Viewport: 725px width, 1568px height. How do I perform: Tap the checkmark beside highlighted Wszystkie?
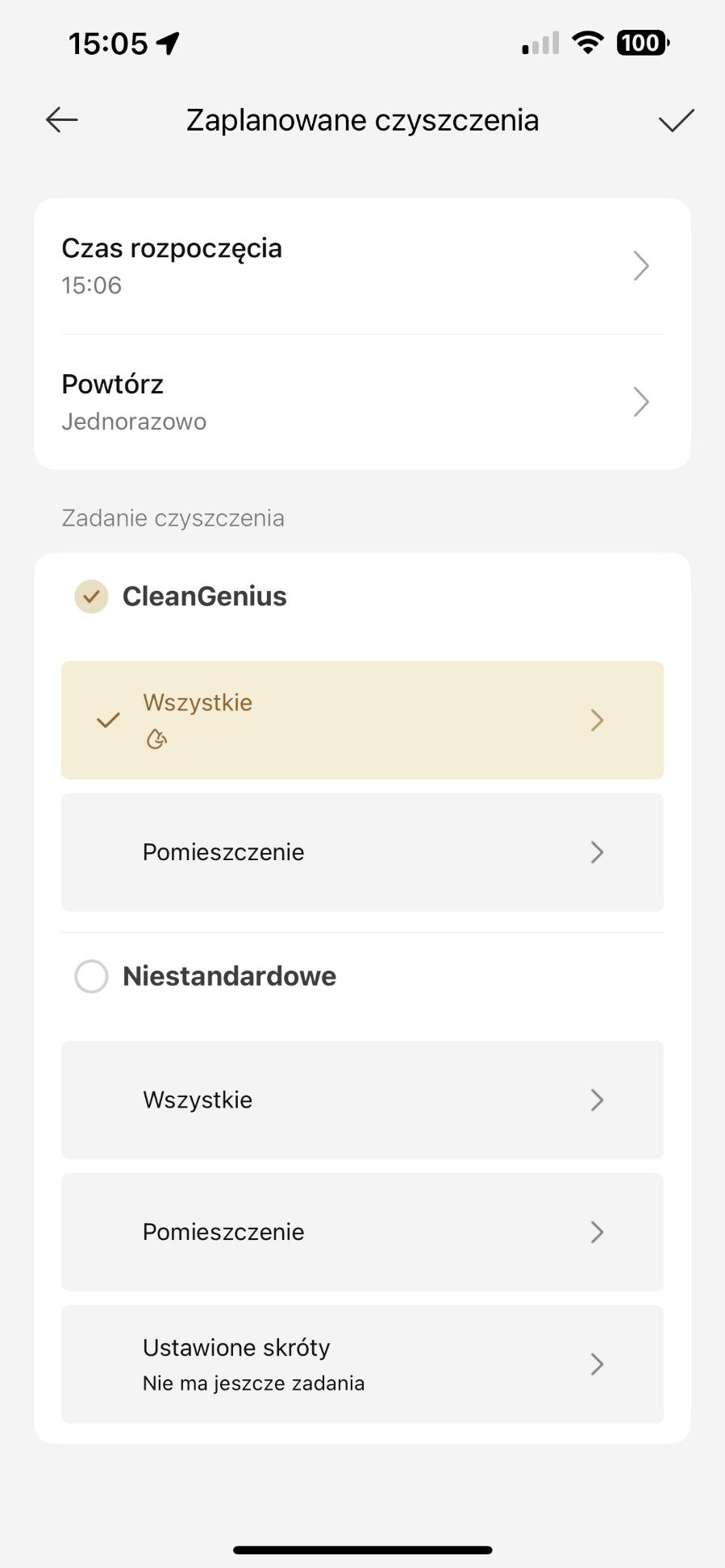point(108,720)
